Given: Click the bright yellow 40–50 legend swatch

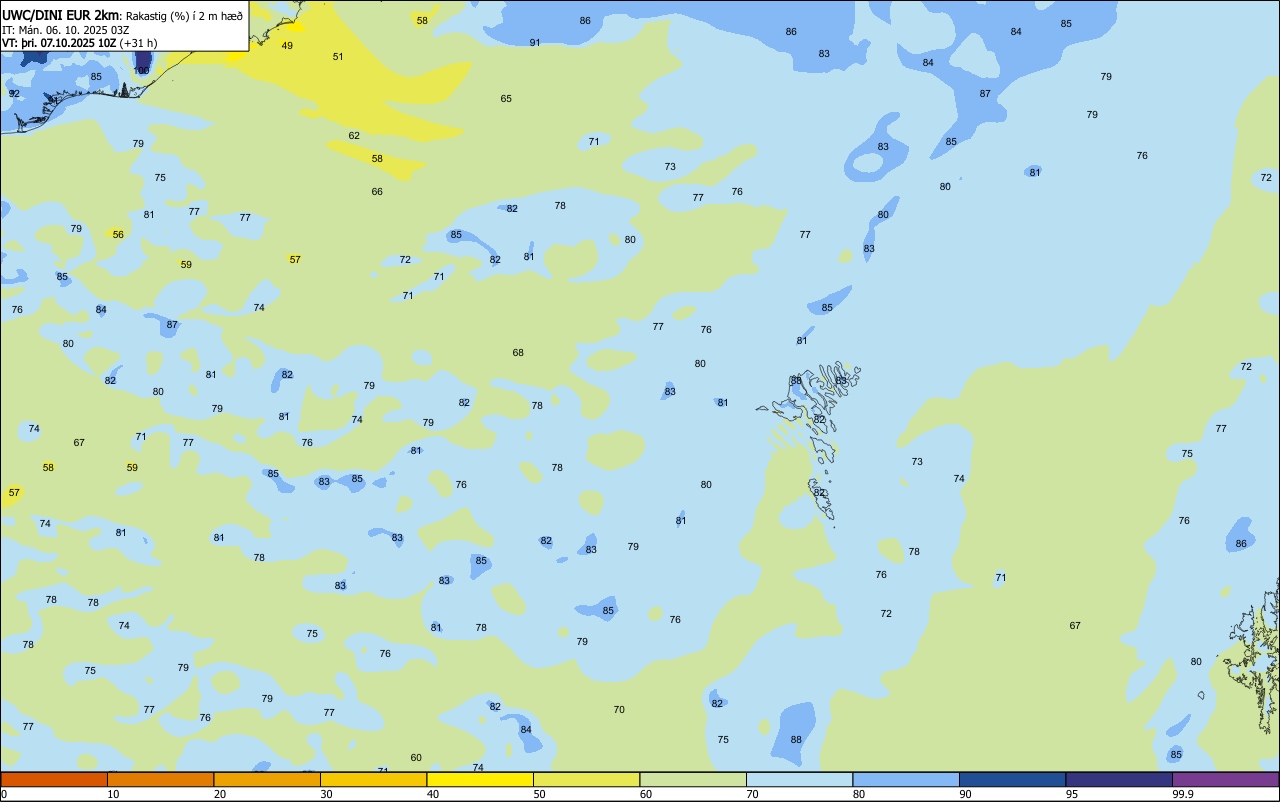Looking at the screenshot, I should pos(480,779).
